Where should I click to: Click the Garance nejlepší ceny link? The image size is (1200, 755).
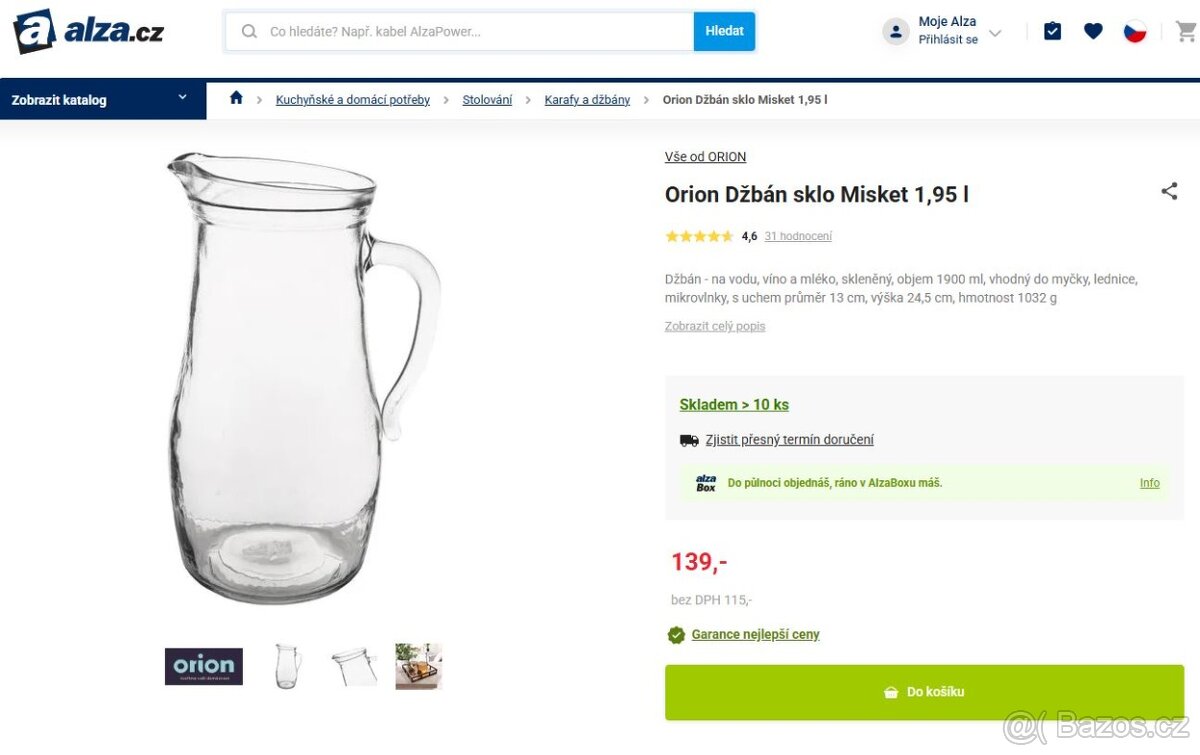[755, 635]
